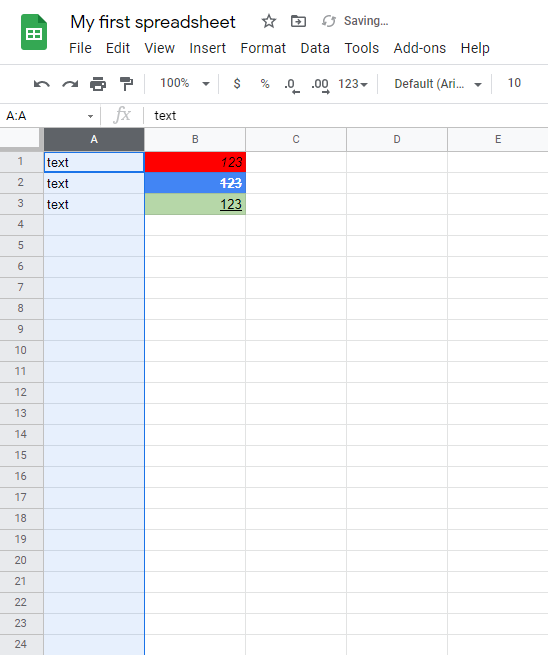Select column B header
Viewport: 548px width, 655px height.
click(x=195, y=140)
